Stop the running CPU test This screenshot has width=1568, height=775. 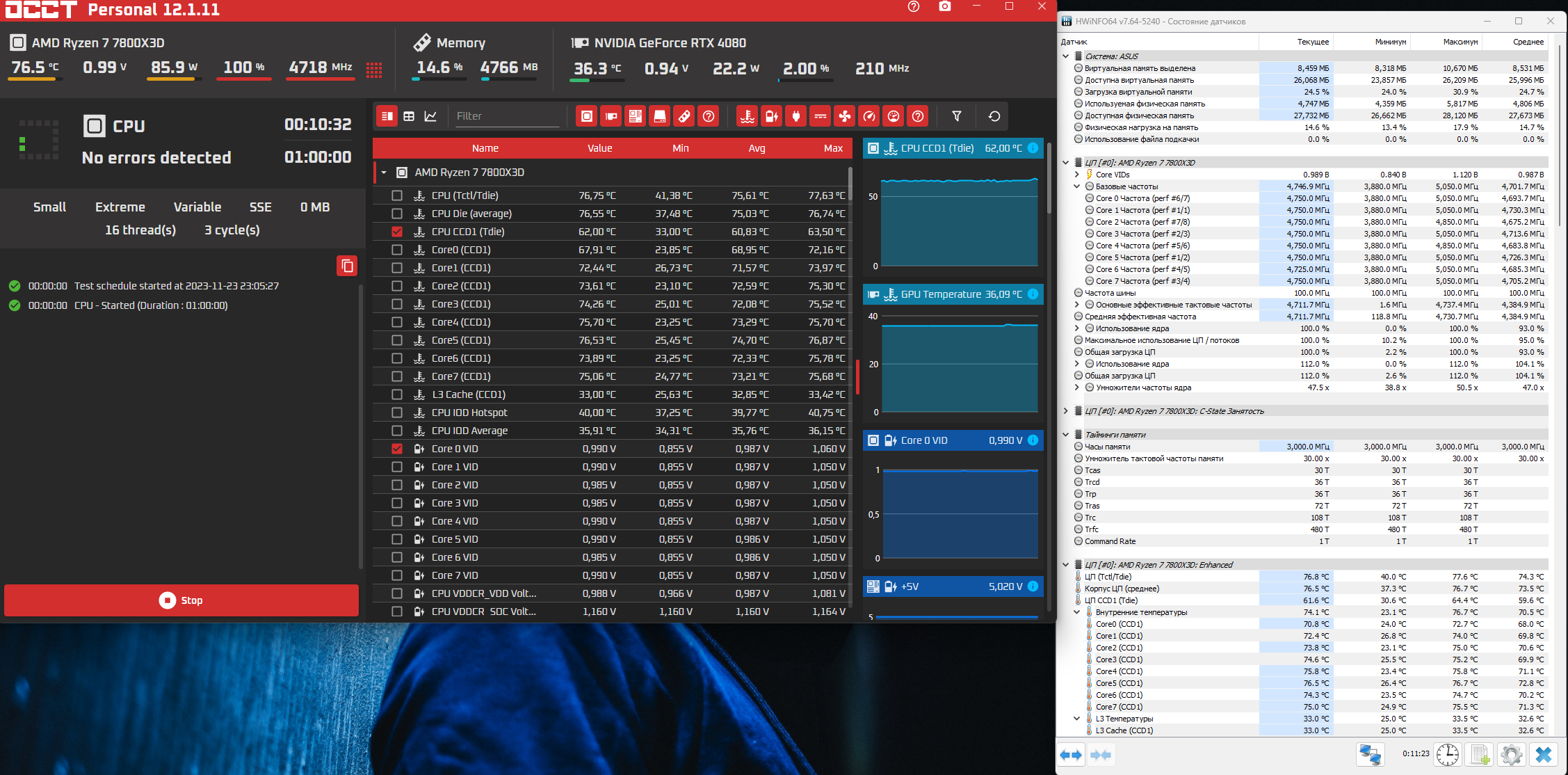coord(181,600)
